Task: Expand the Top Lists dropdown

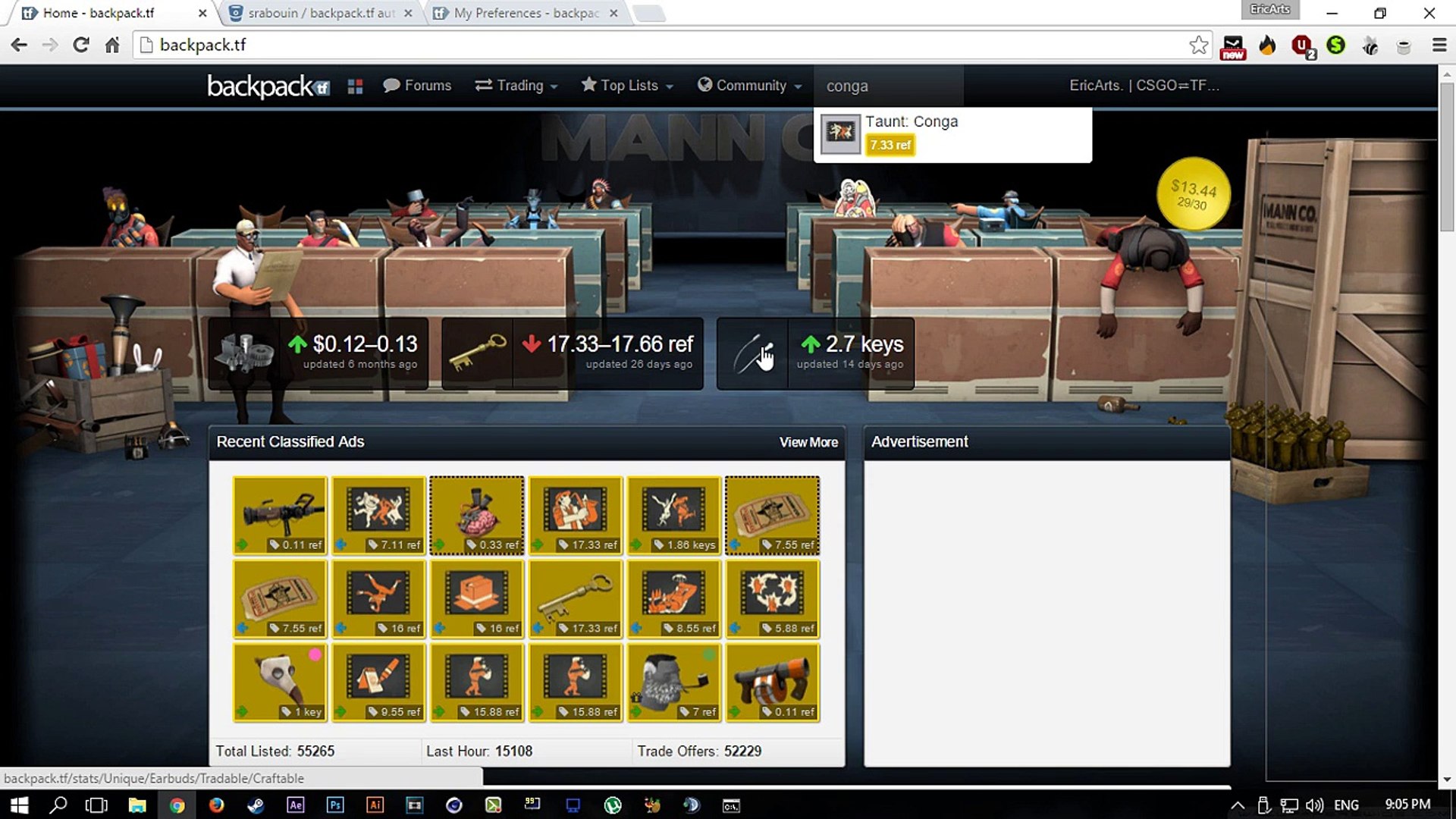Action: tap(627, 86)
